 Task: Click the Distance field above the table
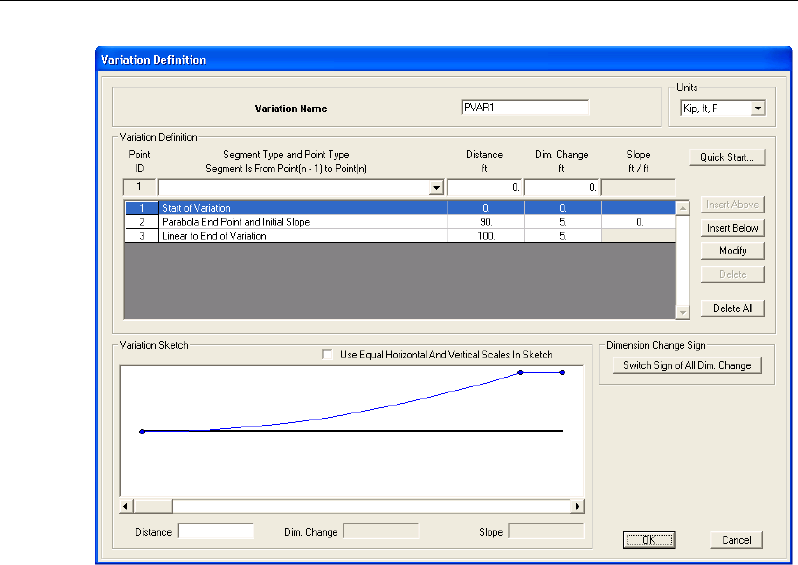coord(484,187)
